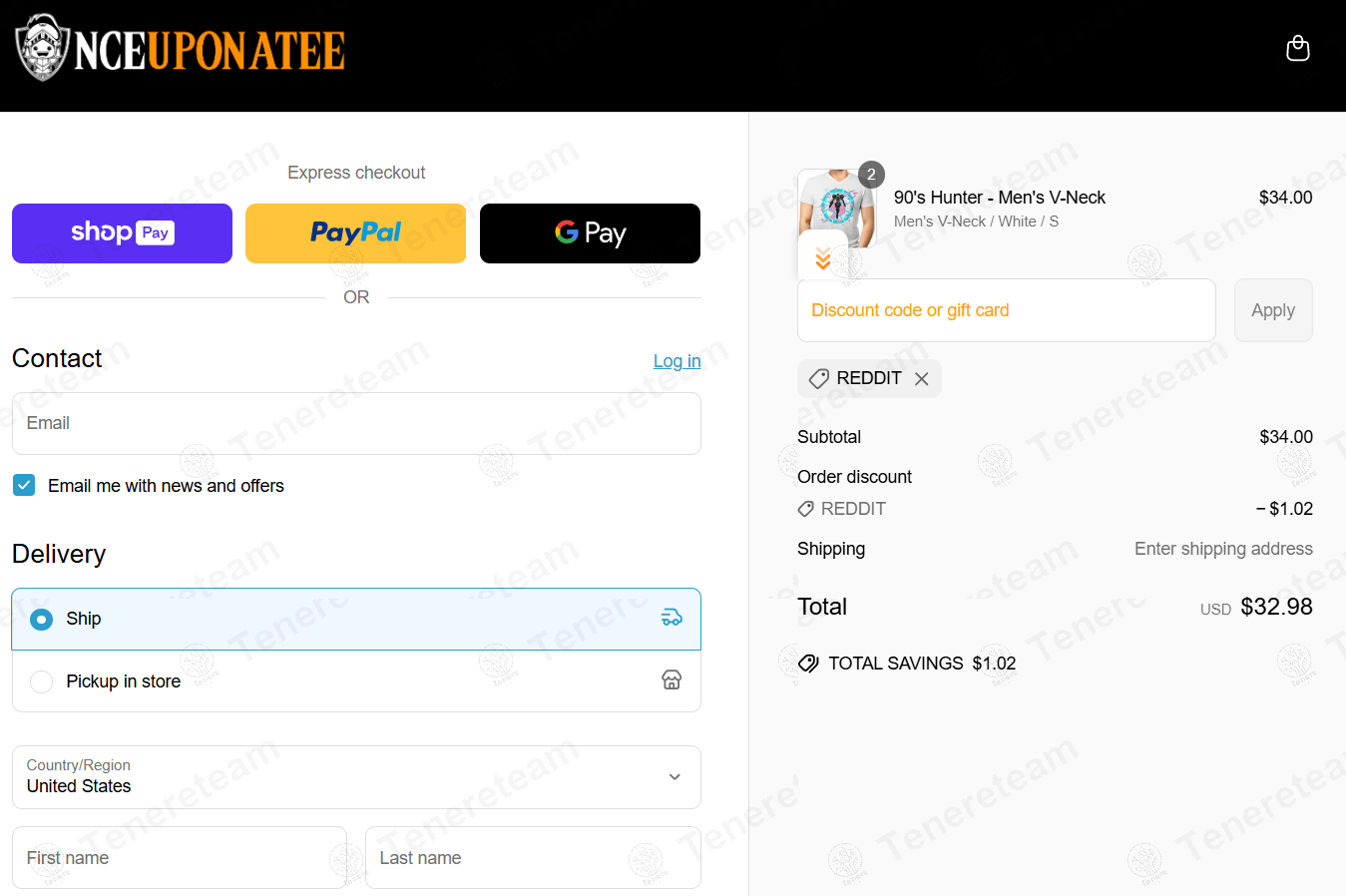The image size is (1346, 896).
Task: Remove the REDDIT discount code tag
Action: [x=922, y=379]
